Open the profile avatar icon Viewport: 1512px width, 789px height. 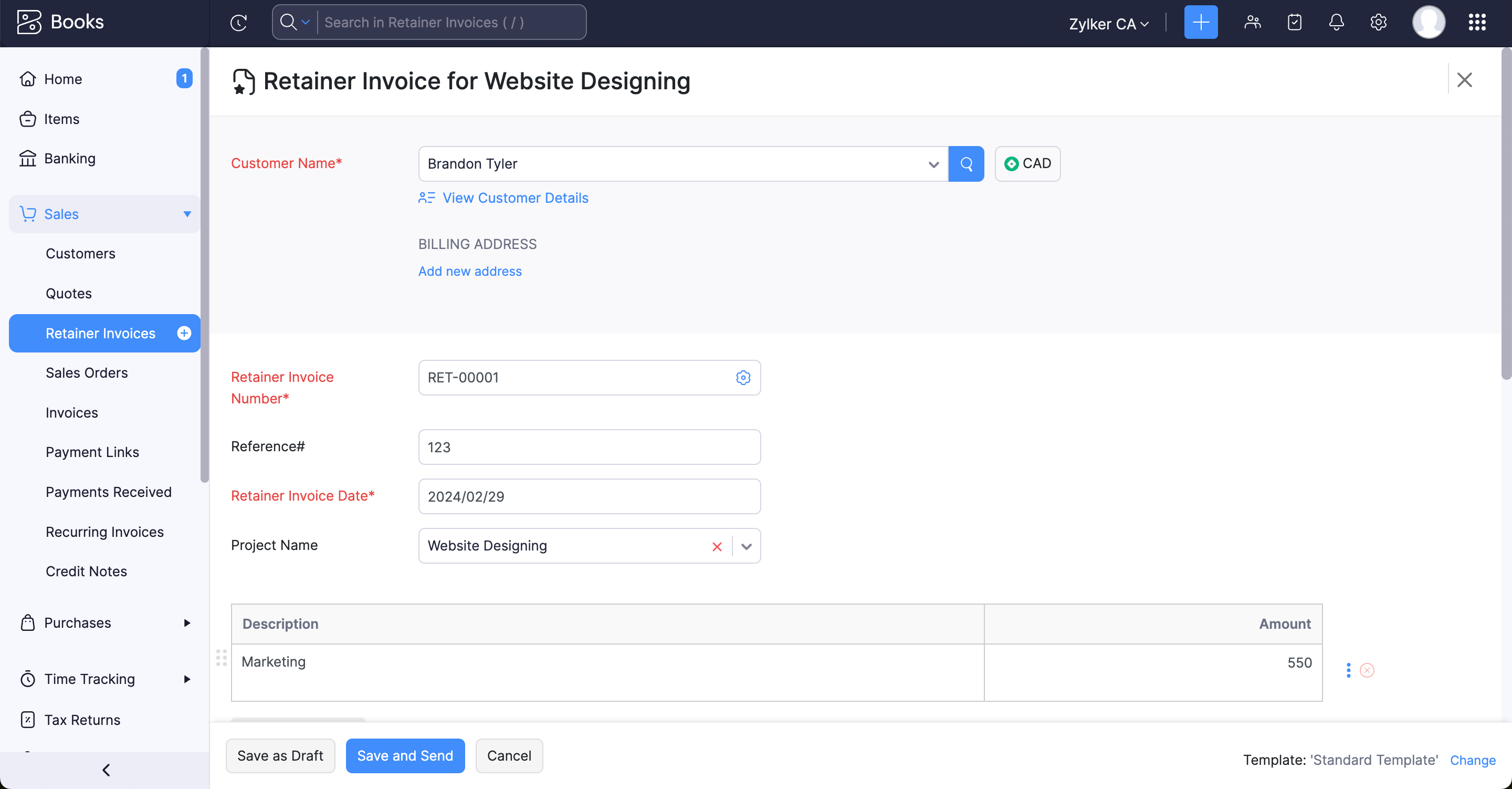1428,22
